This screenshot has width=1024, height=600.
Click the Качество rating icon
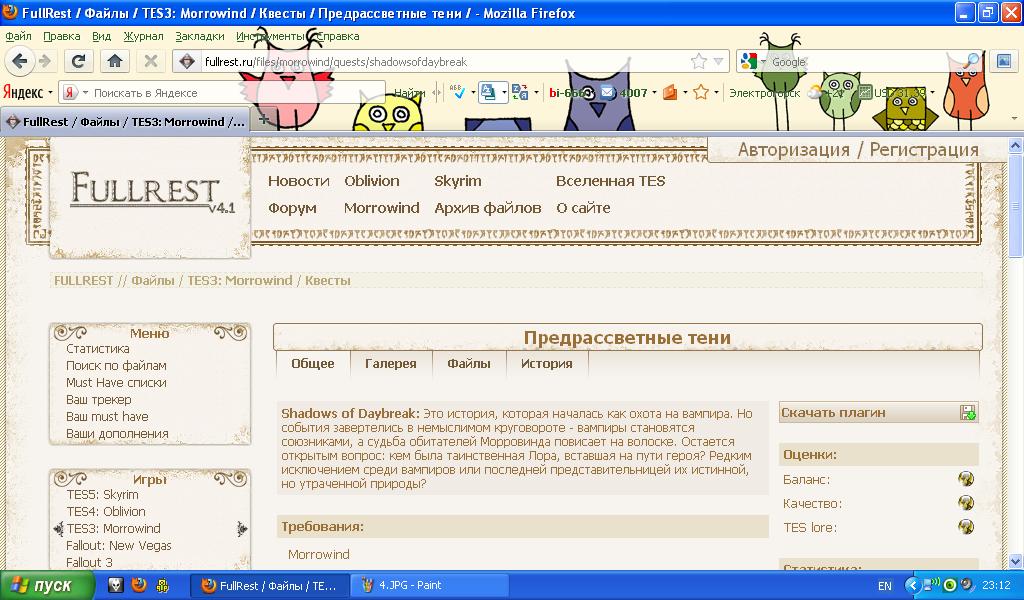966,503
